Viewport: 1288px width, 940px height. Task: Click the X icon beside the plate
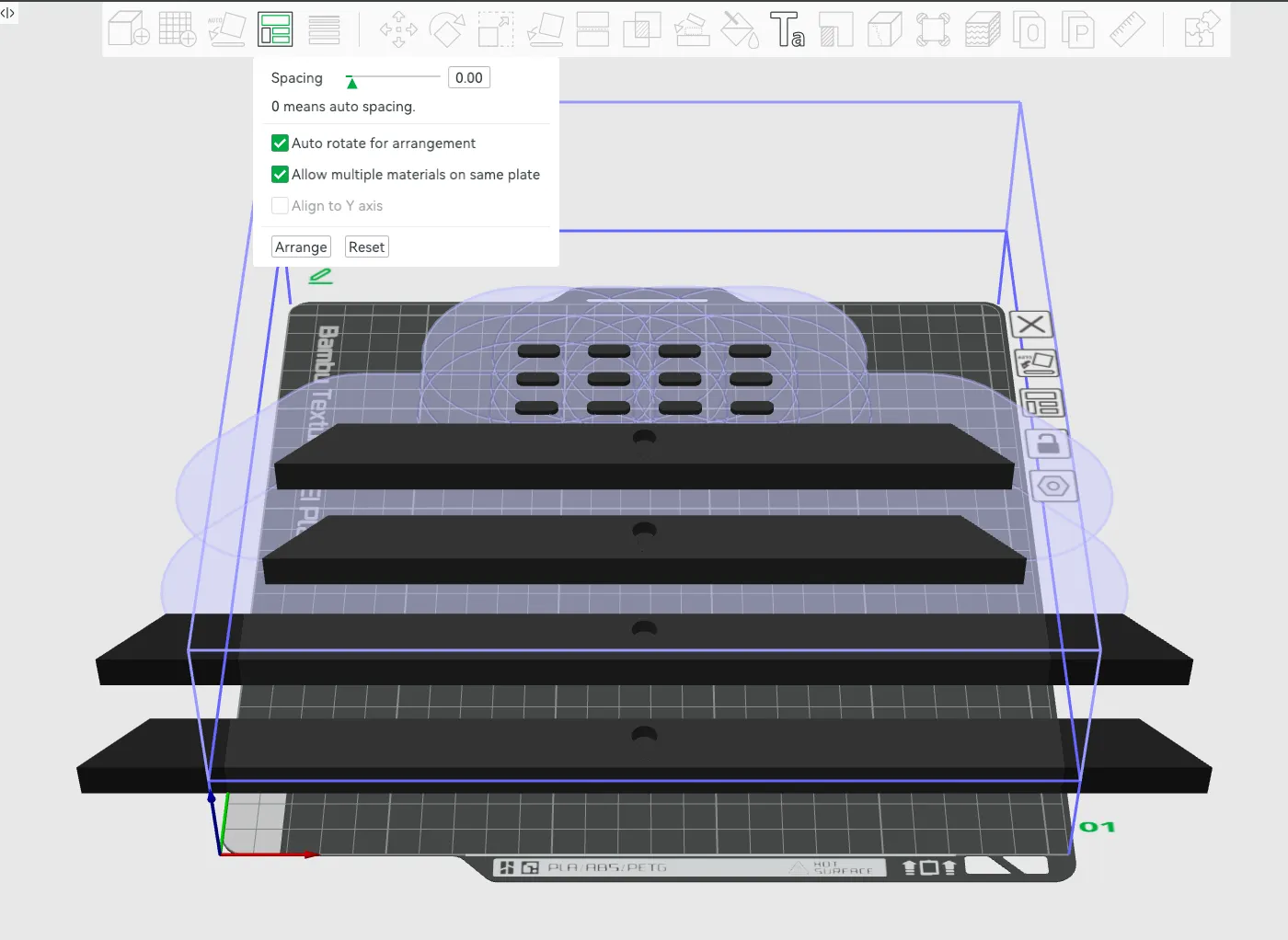coord(1031,325)
